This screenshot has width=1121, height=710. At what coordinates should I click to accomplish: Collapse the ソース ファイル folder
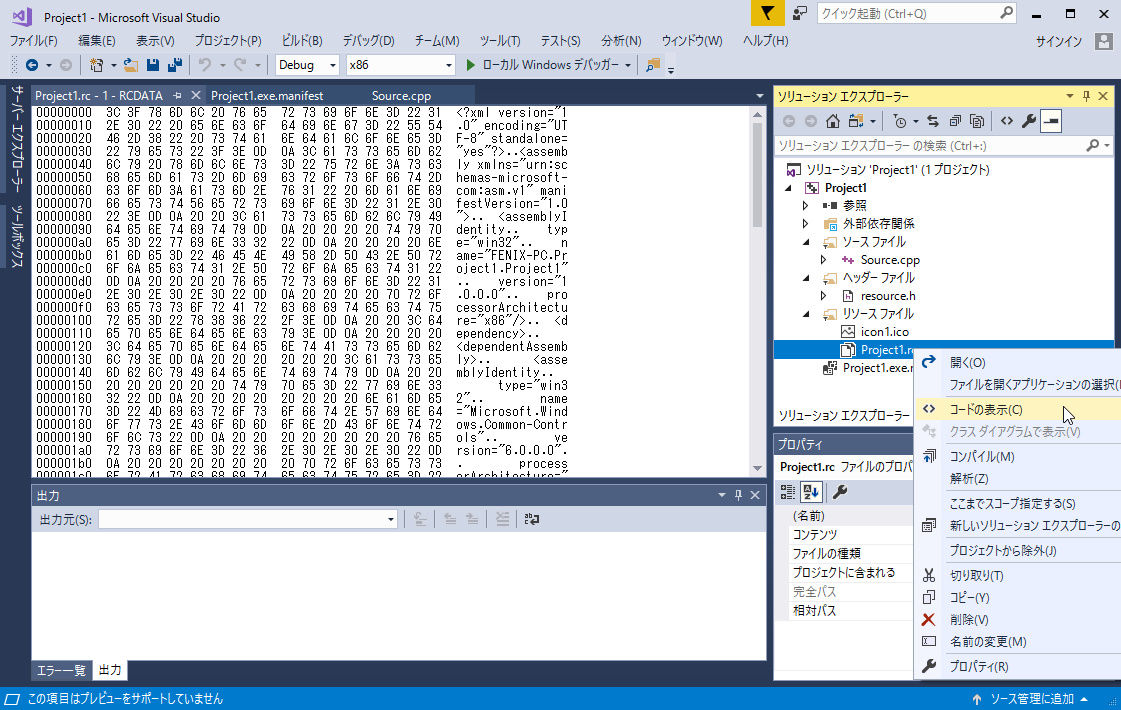point(806,242)
